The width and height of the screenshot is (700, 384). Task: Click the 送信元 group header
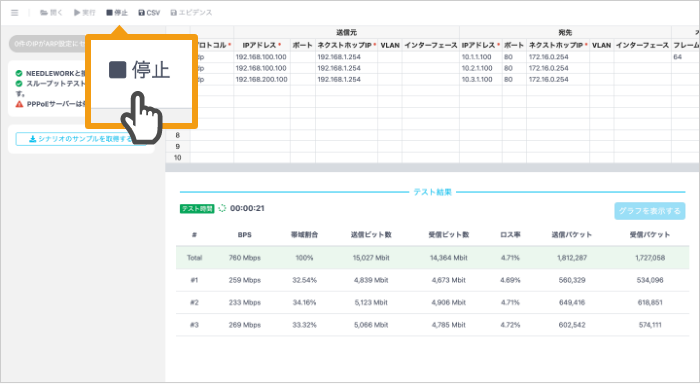coord(346,33)
